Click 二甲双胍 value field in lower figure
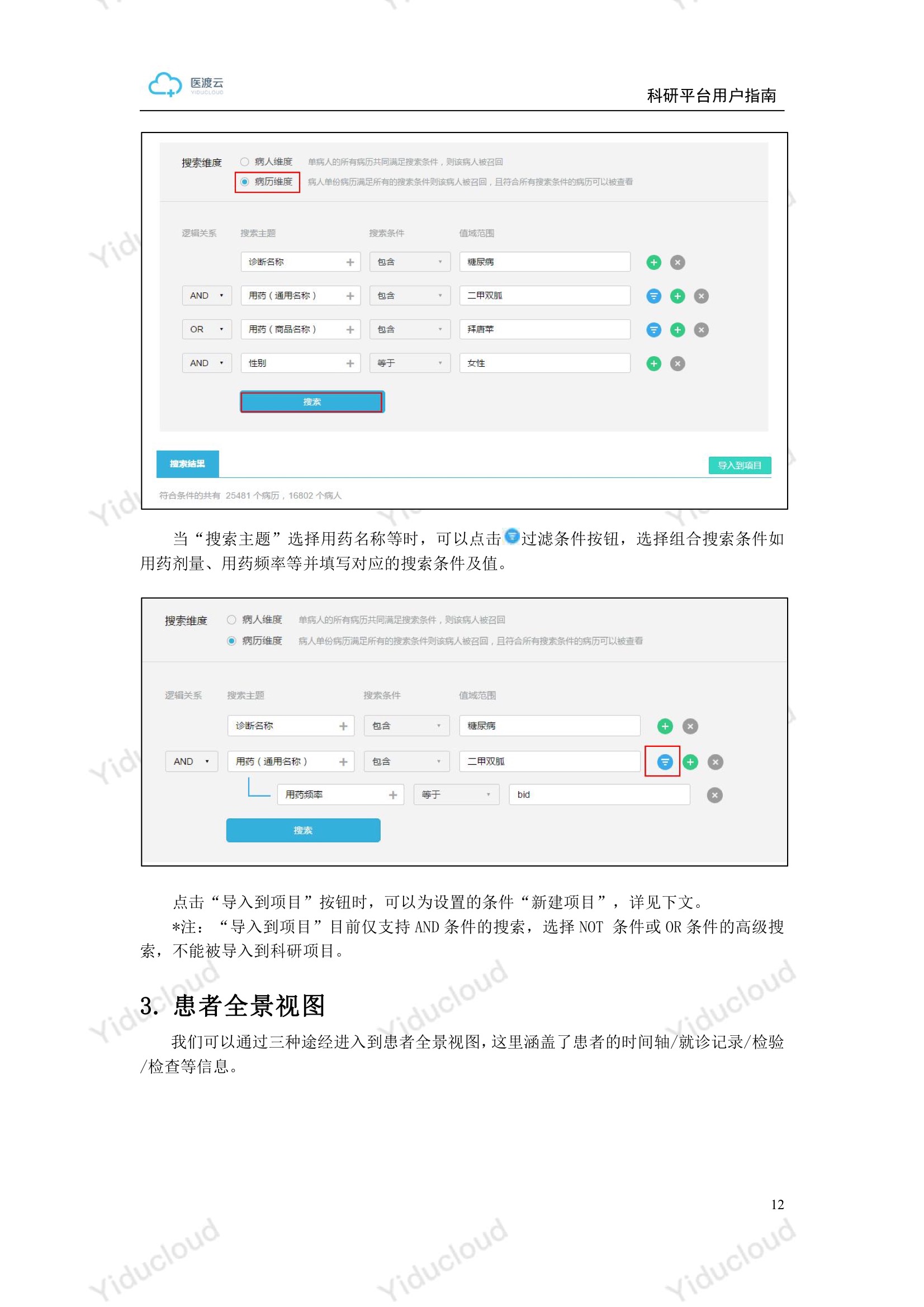 (x=550, y=761)
